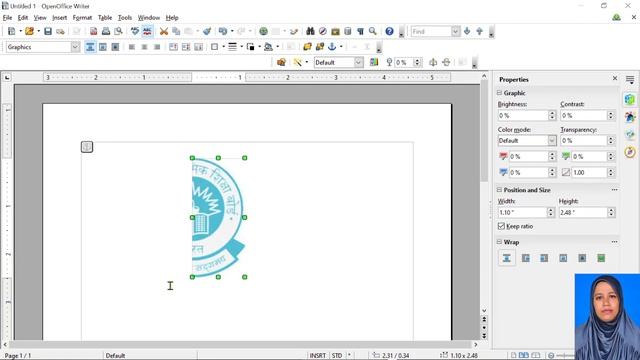The image size is (640, 360).
Task: Click the OpenOffice Help question mark icon
Action: (x=389, y=31)
